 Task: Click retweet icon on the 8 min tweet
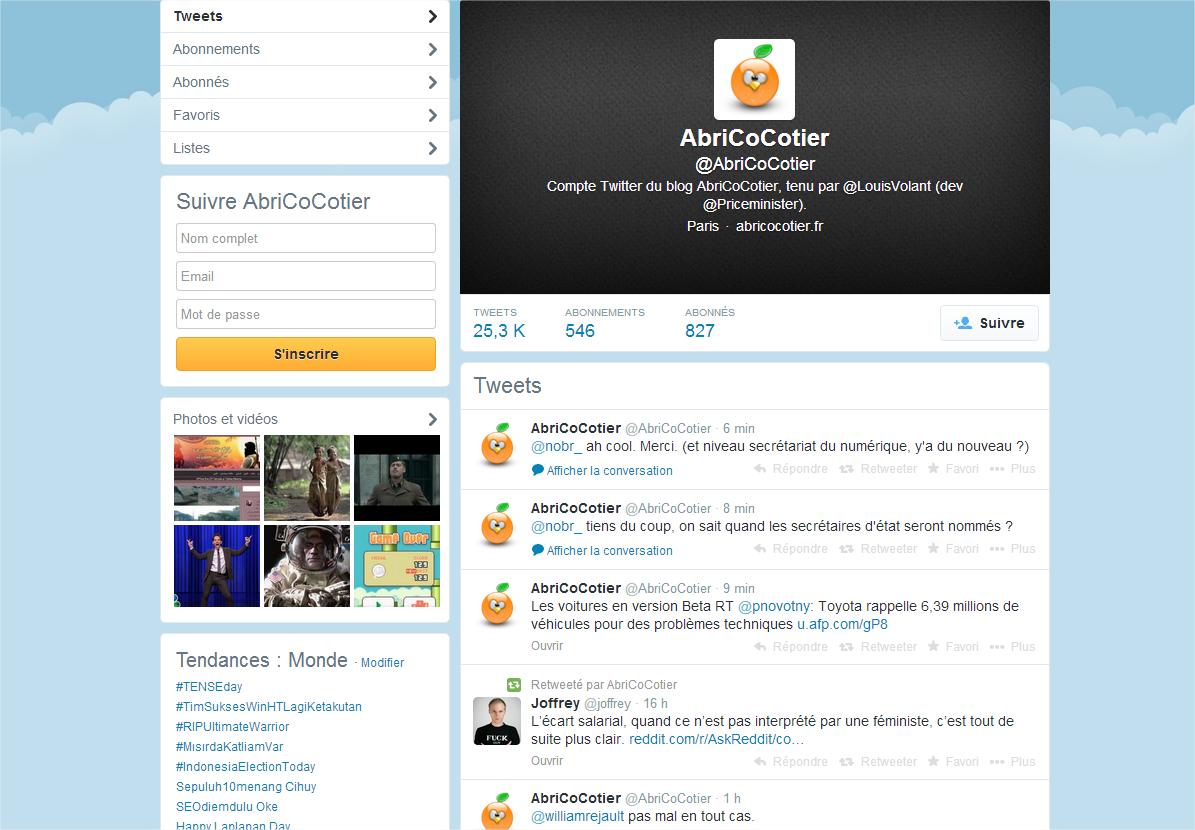(x=846, y=549)
